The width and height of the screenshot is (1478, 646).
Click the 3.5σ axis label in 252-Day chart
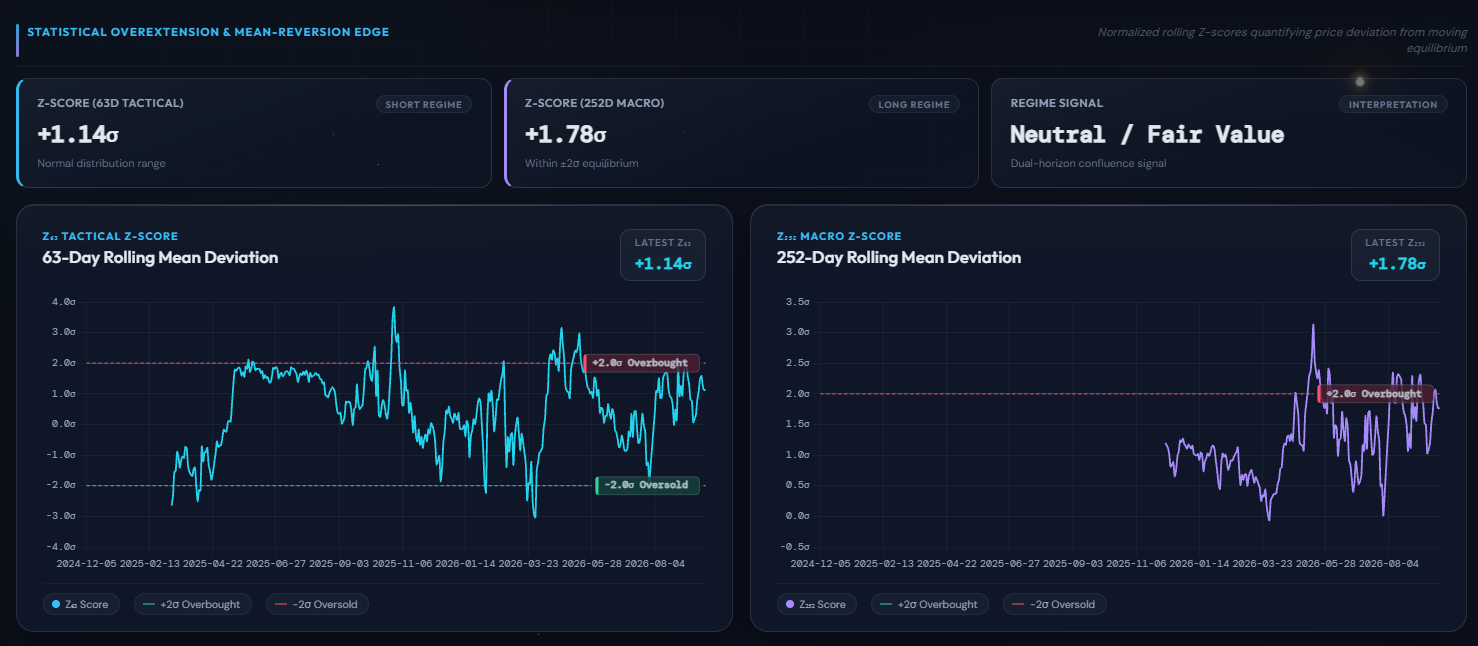click(x=797, y=301)
